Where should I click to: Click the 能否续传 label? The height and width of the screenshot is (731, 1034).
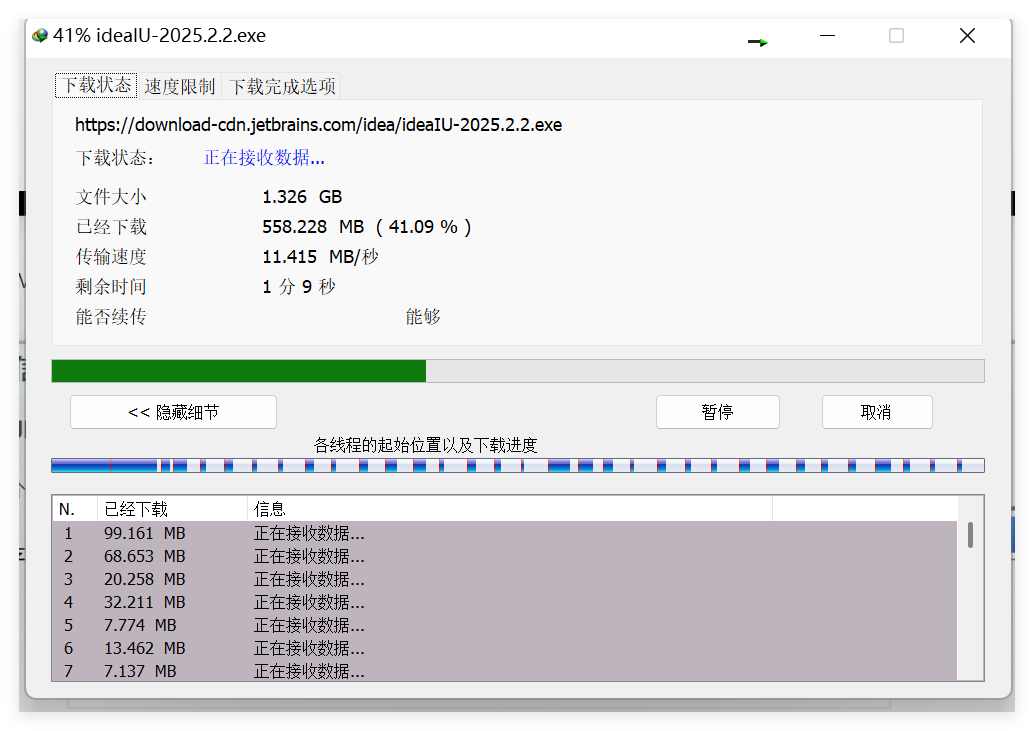pyautogui.click(x=111, y=316)
